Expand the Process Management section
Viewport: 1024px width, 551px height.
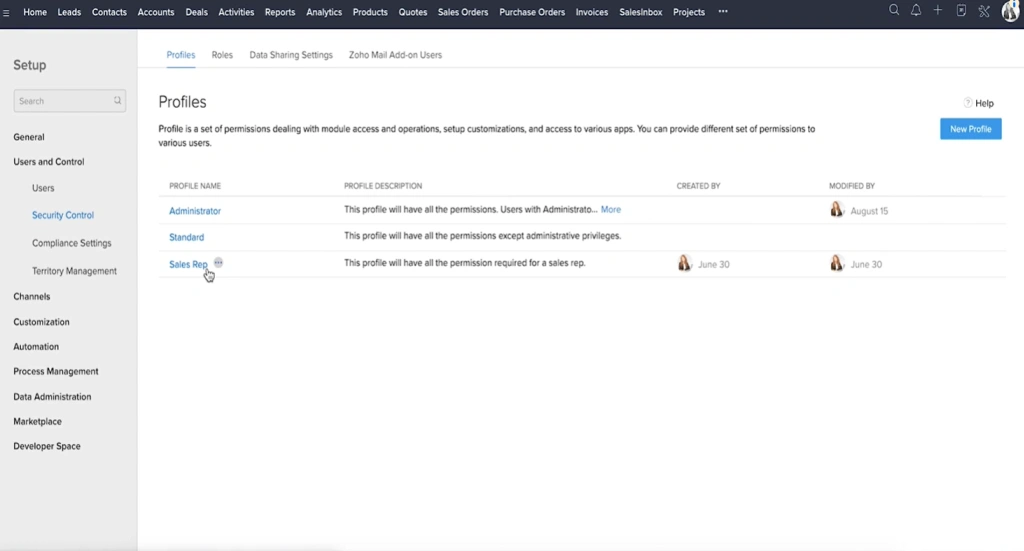click(x=56, y=371)
